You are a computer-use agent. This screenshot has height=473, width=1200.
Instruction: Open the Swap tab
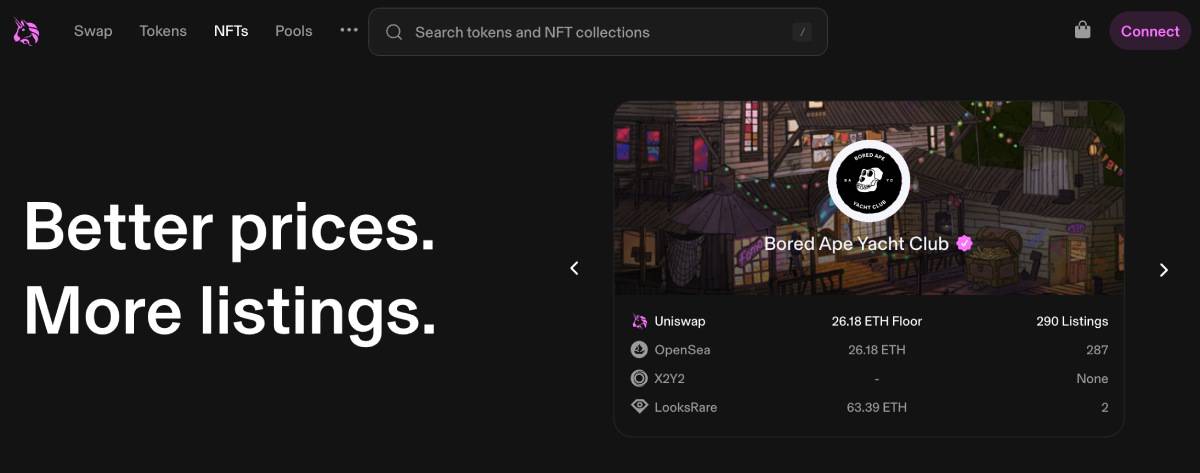click(93, 31)
